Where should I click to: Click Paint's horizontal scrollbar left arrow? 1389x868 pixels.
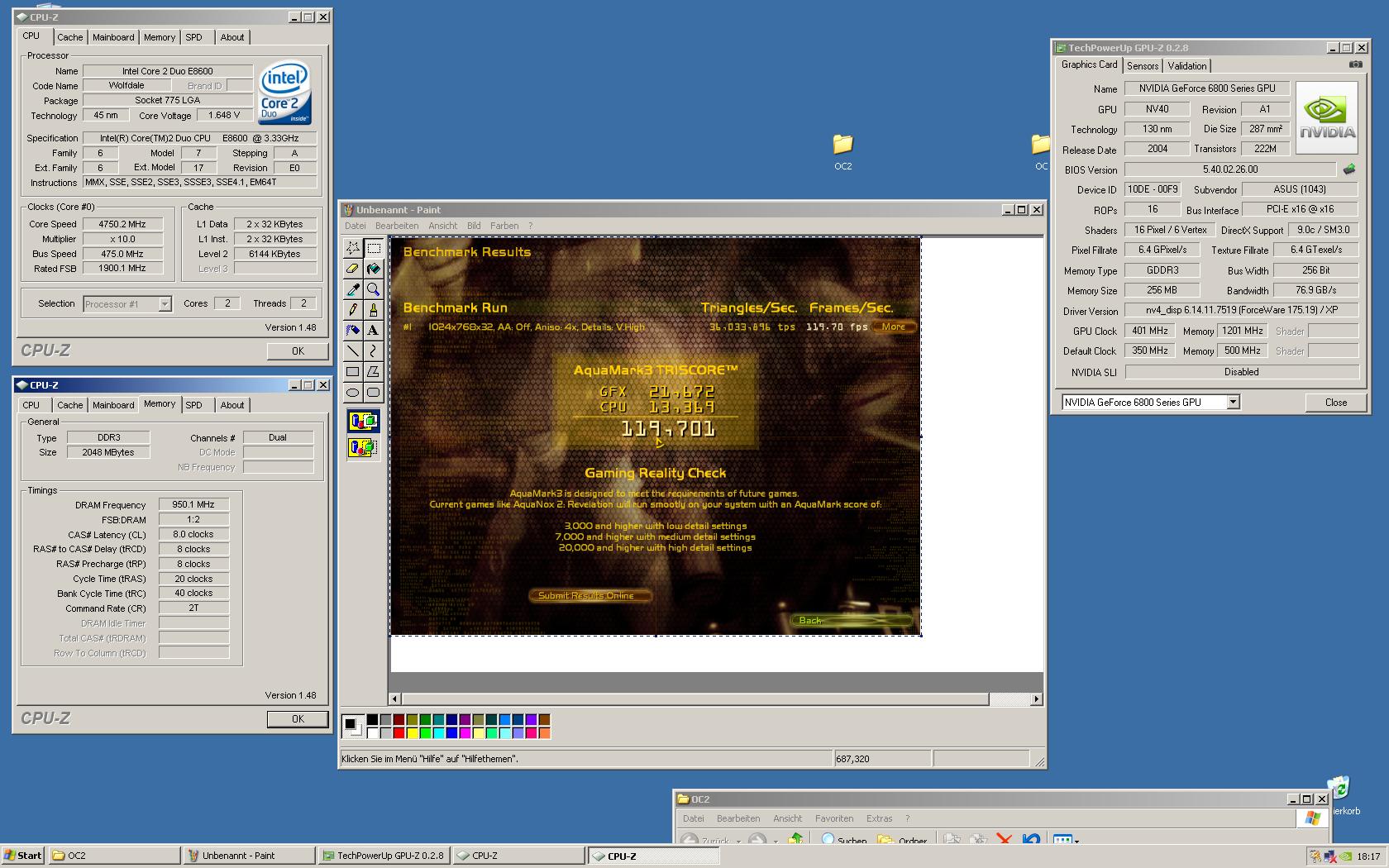point(395,699)
